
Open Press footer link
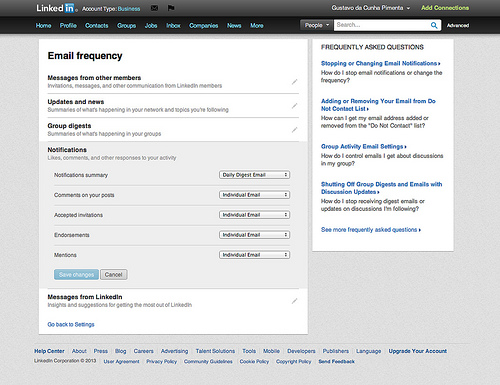click(x=101, y=351)
